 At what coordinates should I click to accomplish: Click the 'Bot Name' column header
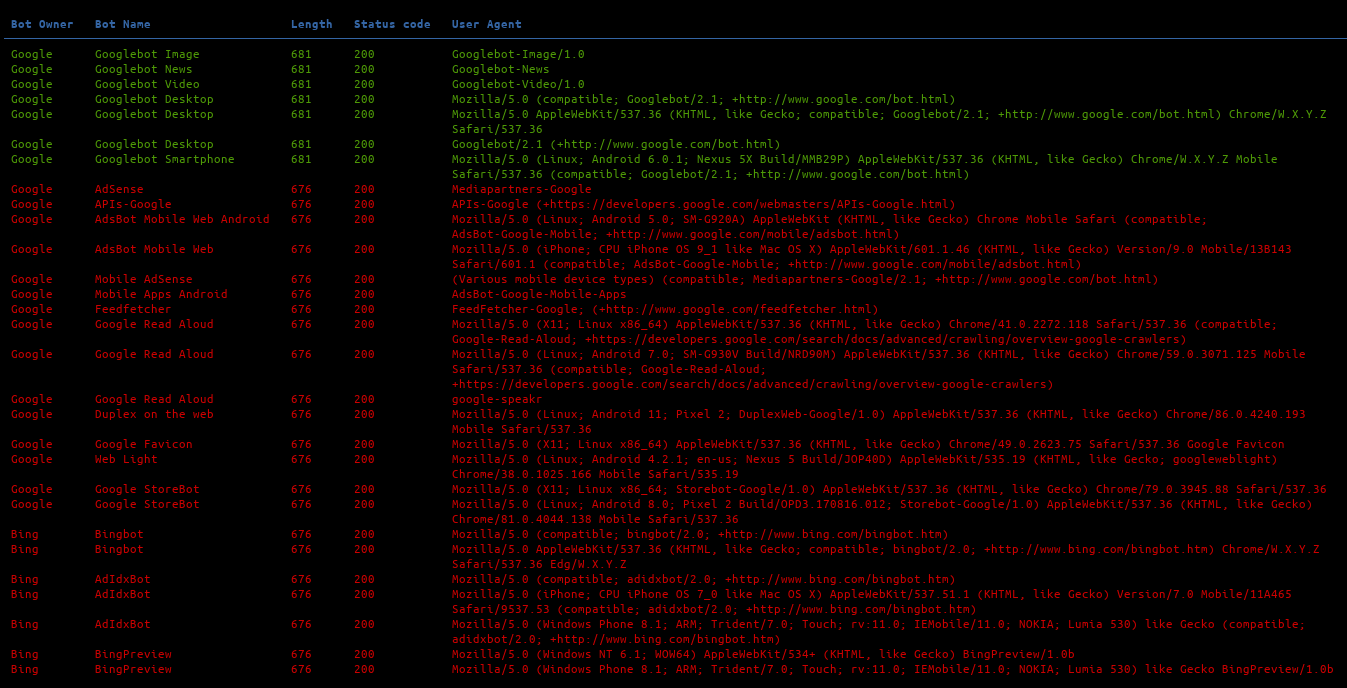[123, 24]
